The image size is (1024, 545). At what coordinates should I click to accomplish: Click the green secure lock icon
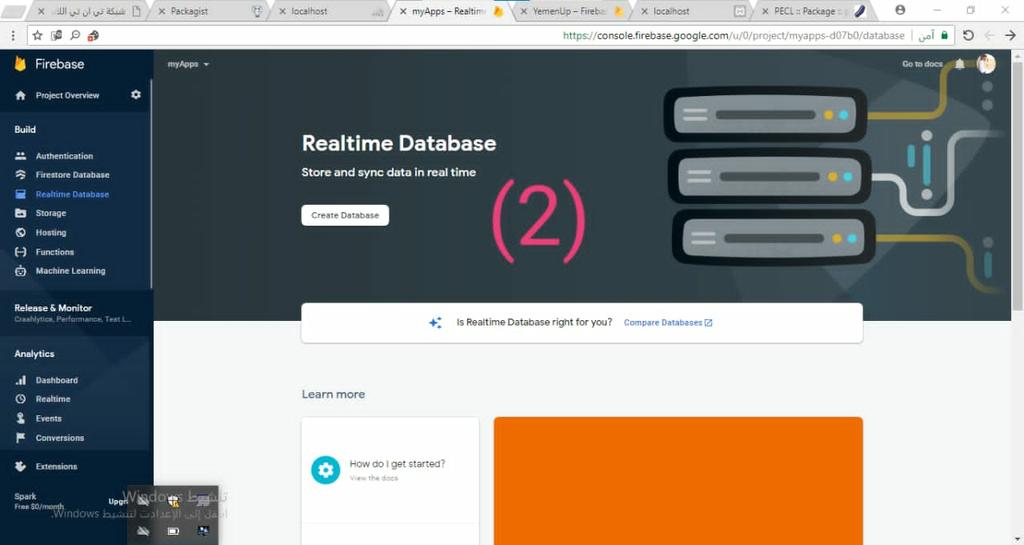pos(944,35)
